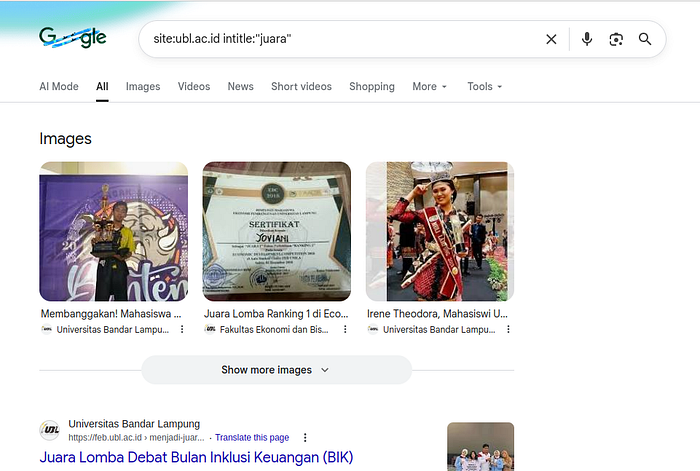
Task: Start voice search with the microphone icon
Action: tap(587, 39)
